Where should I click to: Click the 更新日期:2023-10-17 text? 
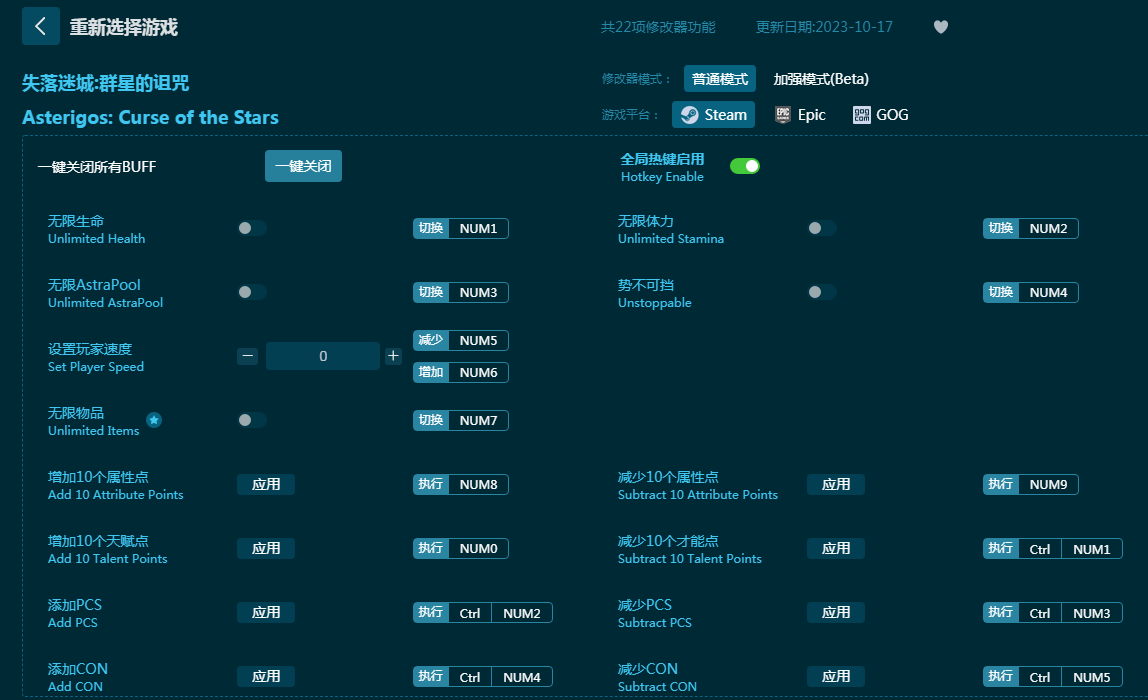tap(824, 27)
